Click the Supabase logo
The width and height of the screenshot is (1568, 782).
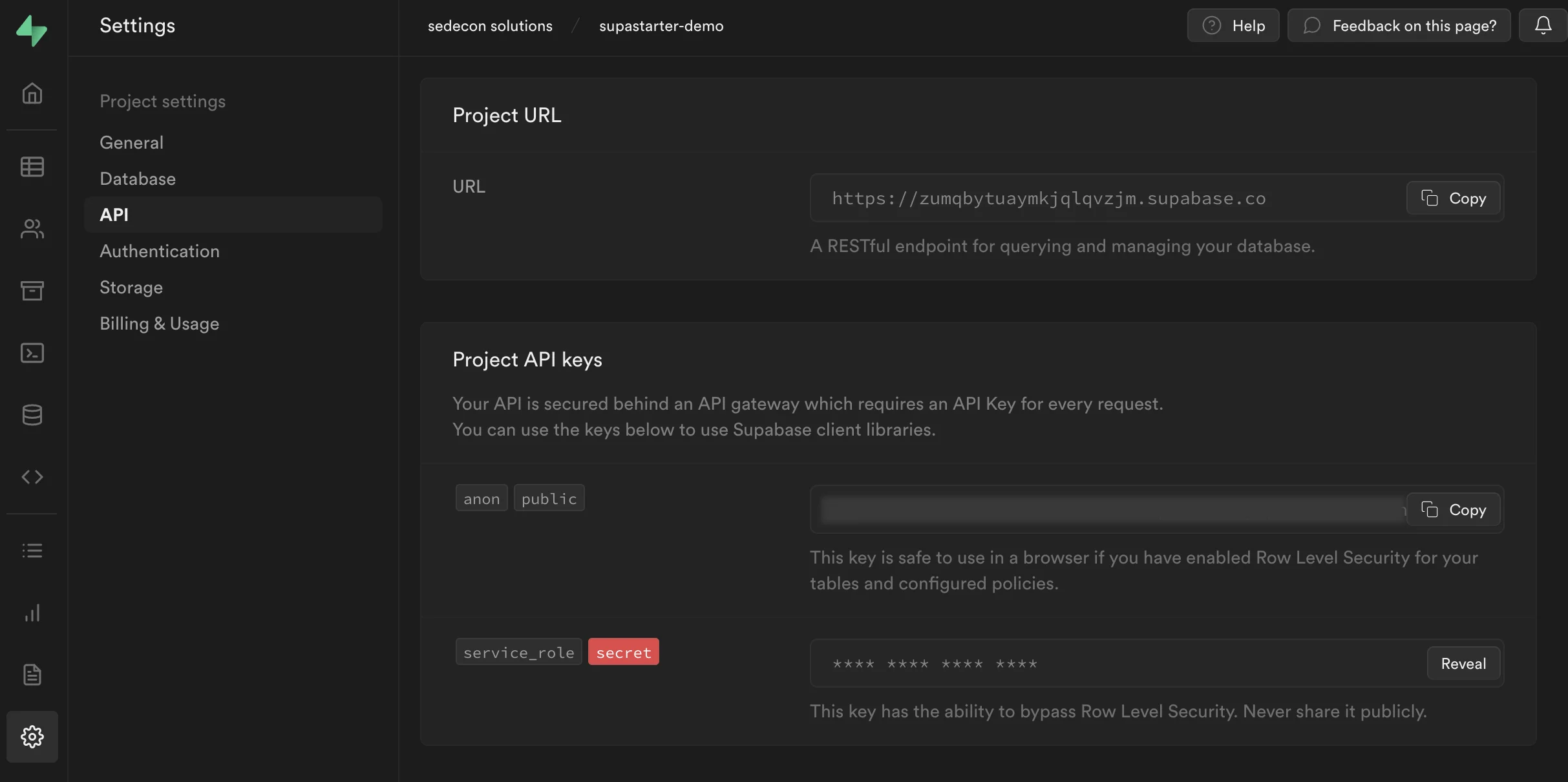click(31, 30)
